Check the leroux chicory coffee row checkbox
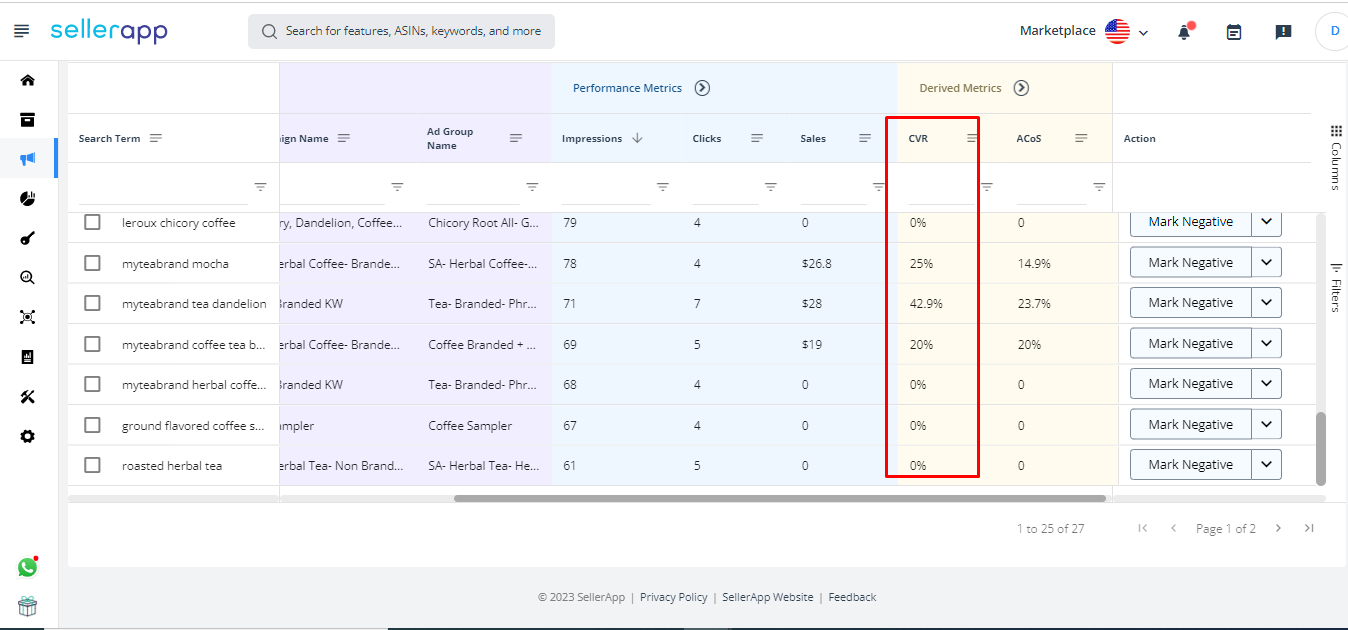1348x630 pixels. click(x=92, y=221)
